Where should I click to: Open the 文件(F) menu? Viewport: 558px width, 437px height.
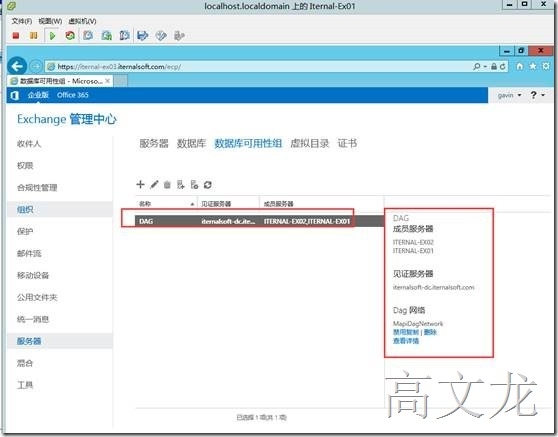click(22, 21)
